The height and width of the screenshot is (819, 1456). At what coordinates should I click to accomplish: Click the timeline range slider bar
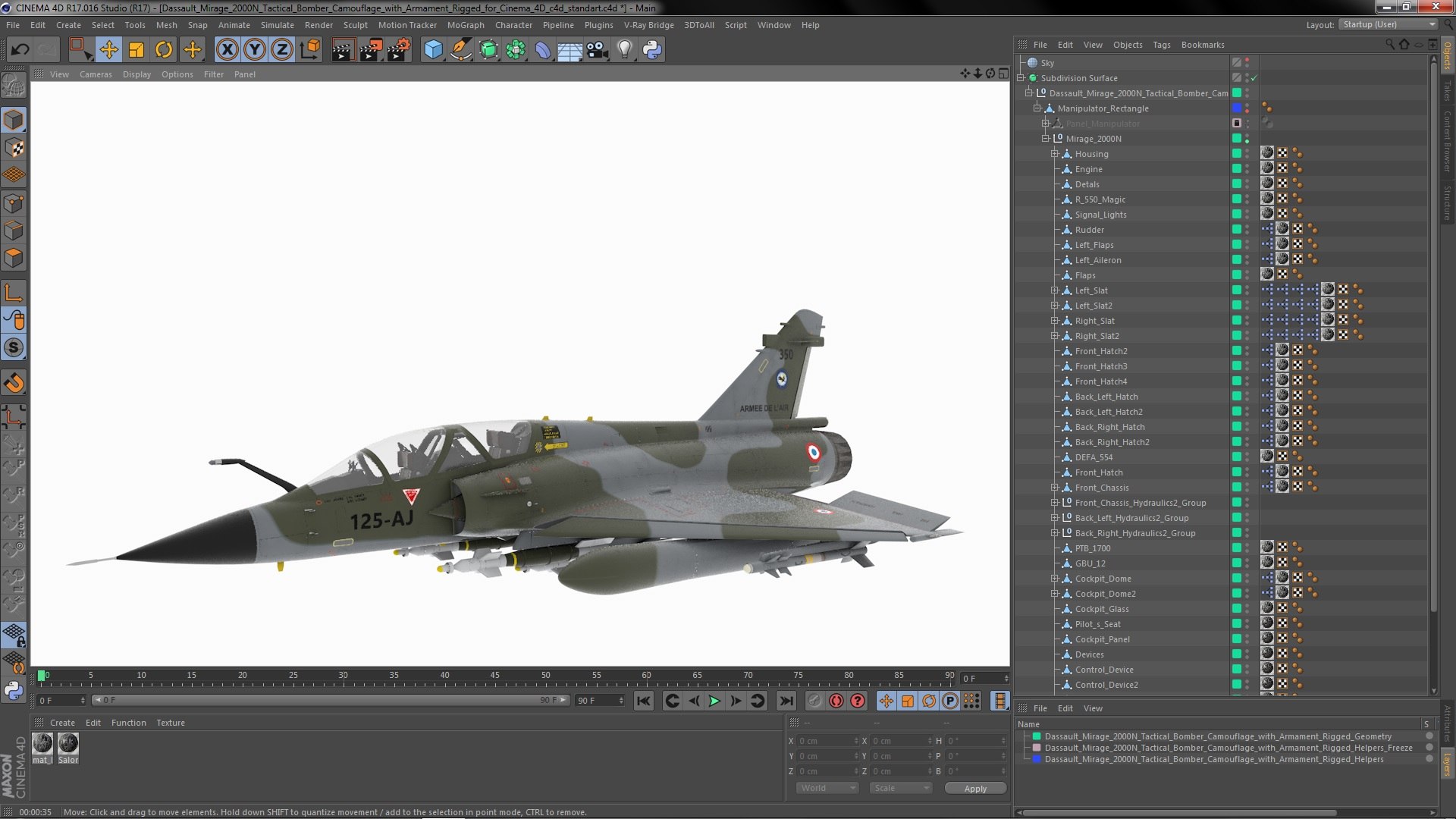click(x=330, y=700)
